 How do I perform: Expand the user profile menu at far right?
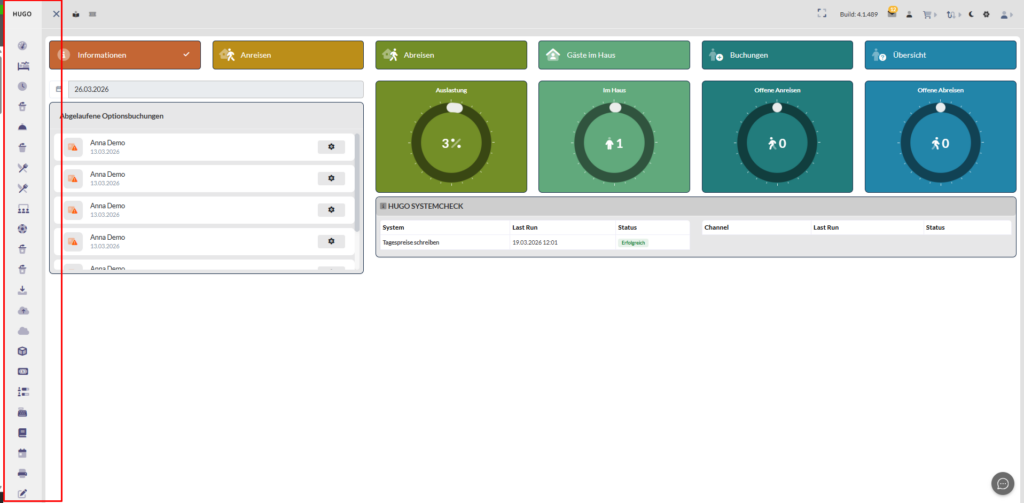[1006, 14]
